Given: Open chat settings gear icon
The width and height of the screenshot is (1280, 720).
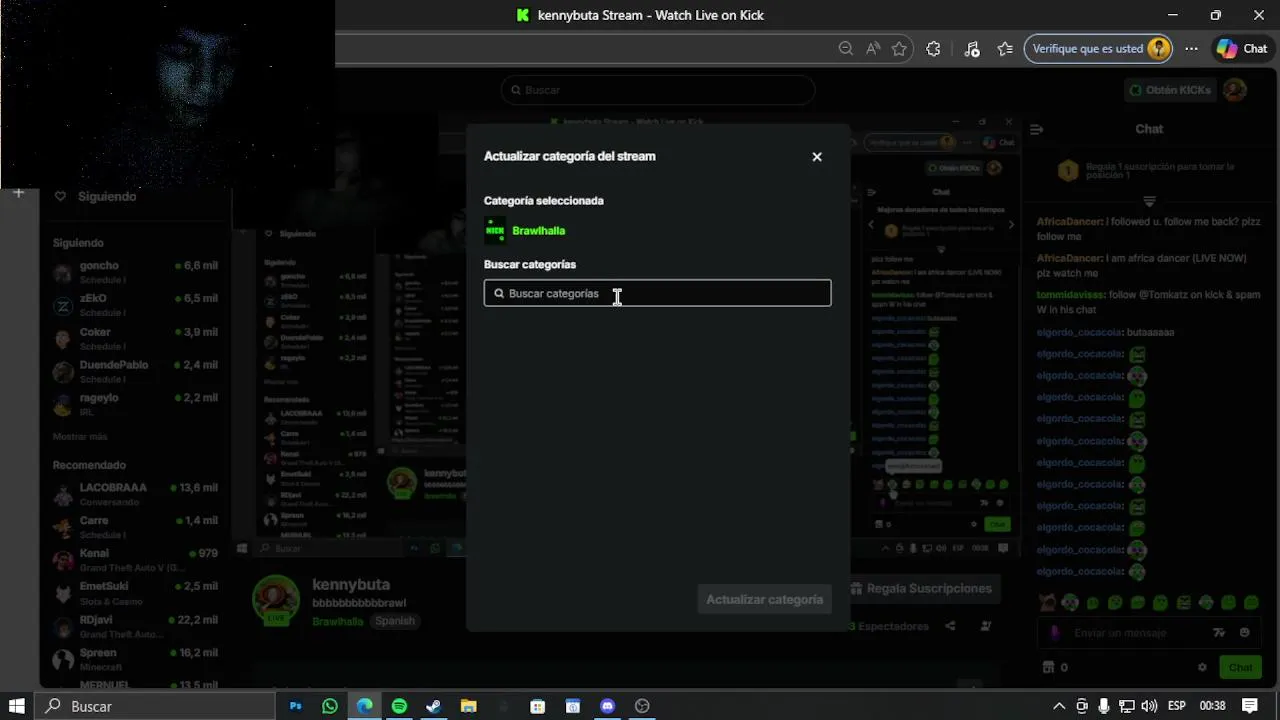Looking at the screenshot, I should point(1202,667).
